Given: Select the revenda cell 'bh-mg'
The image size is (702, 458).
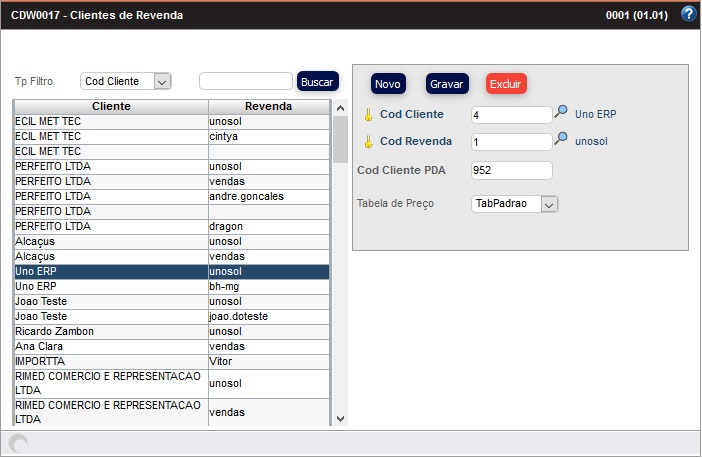Looking at the screenshot, I should (x=269, y=287).
